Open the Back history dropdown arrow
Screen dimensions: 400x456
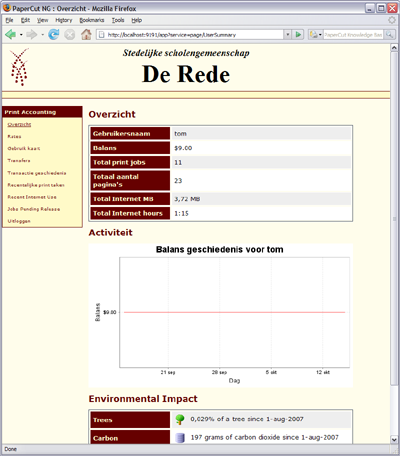[21, 34]
